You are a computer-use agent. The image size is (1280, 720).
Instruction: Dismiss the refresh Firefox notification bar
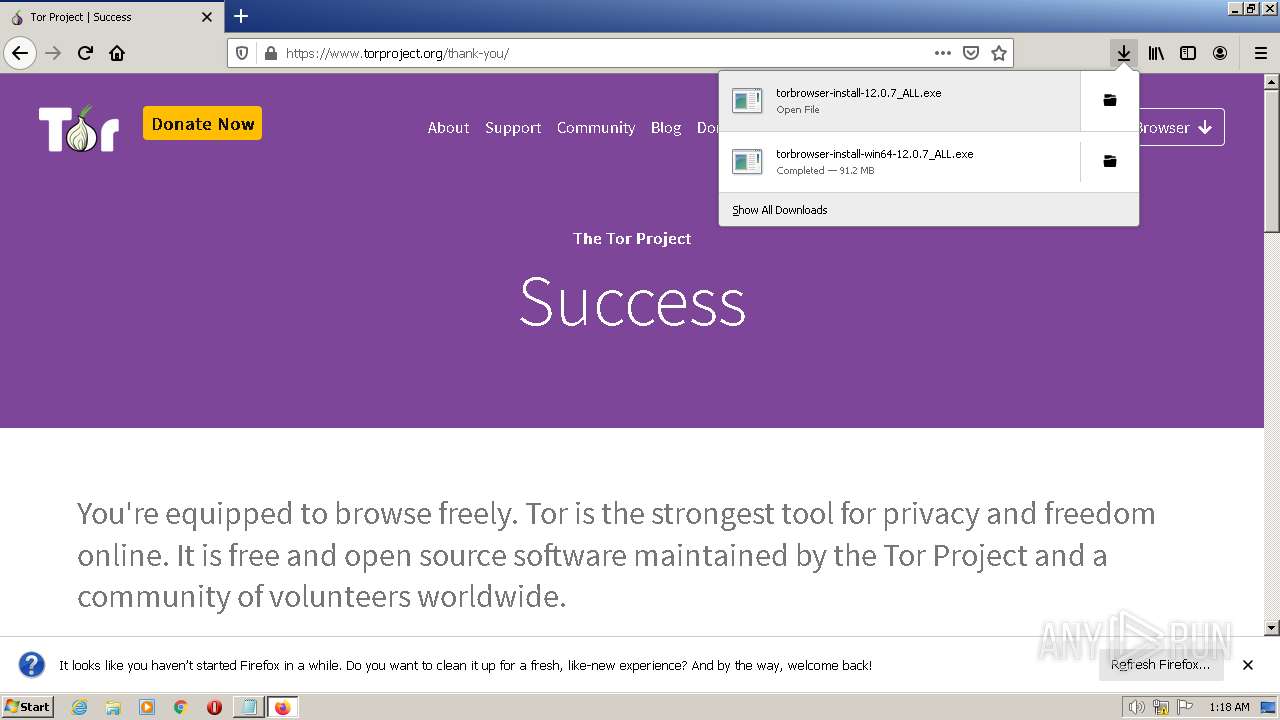coord(1248,665)
